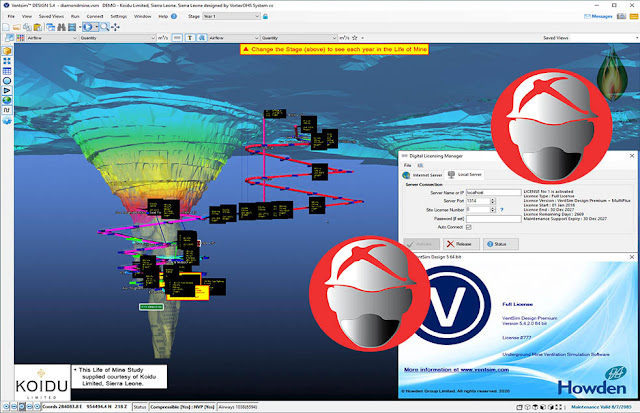Click the blue Help info icon
The height and width of the screenshot is (413, 640).
[x=174, y=16]
